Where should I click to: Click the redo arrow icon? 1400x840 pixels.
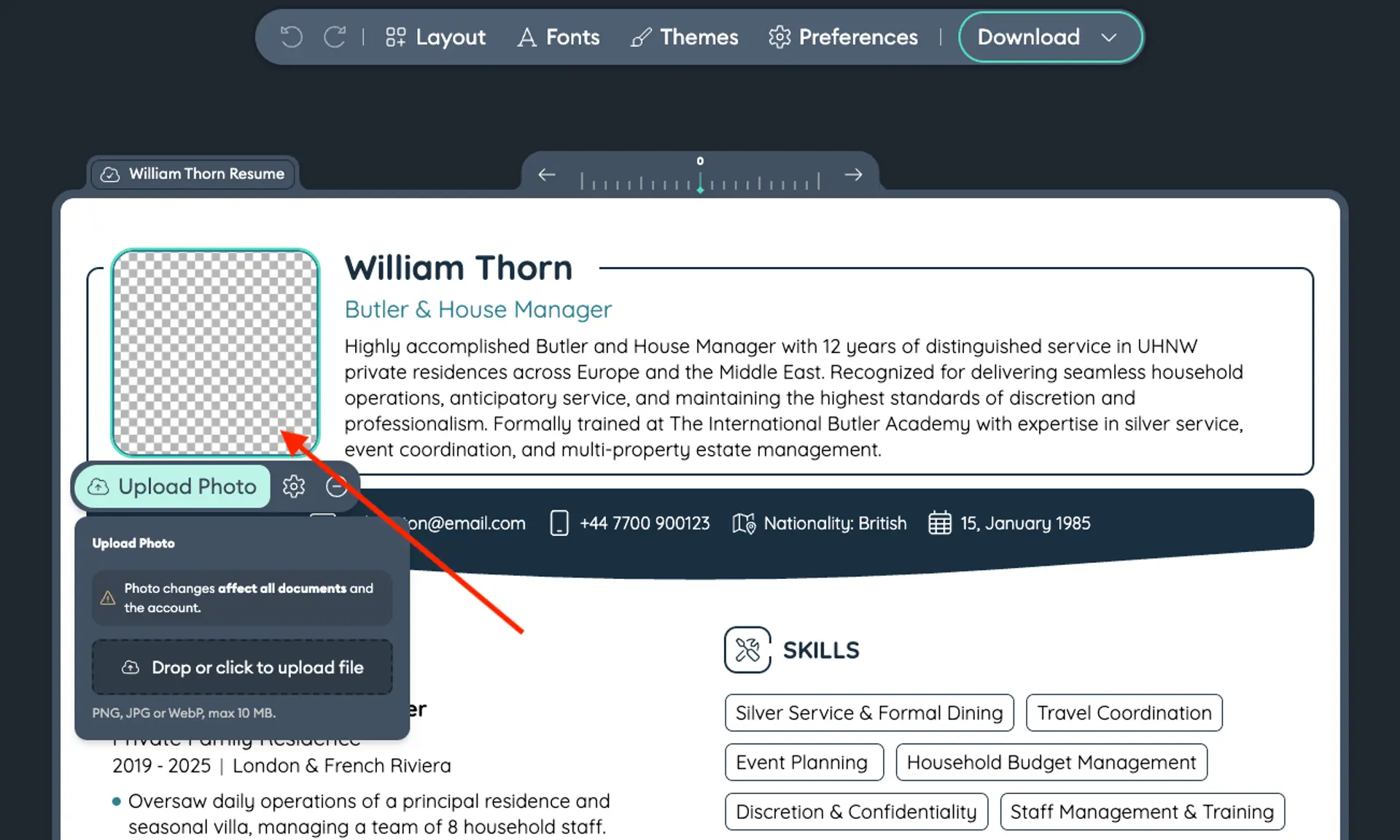[x=335, y=37]
